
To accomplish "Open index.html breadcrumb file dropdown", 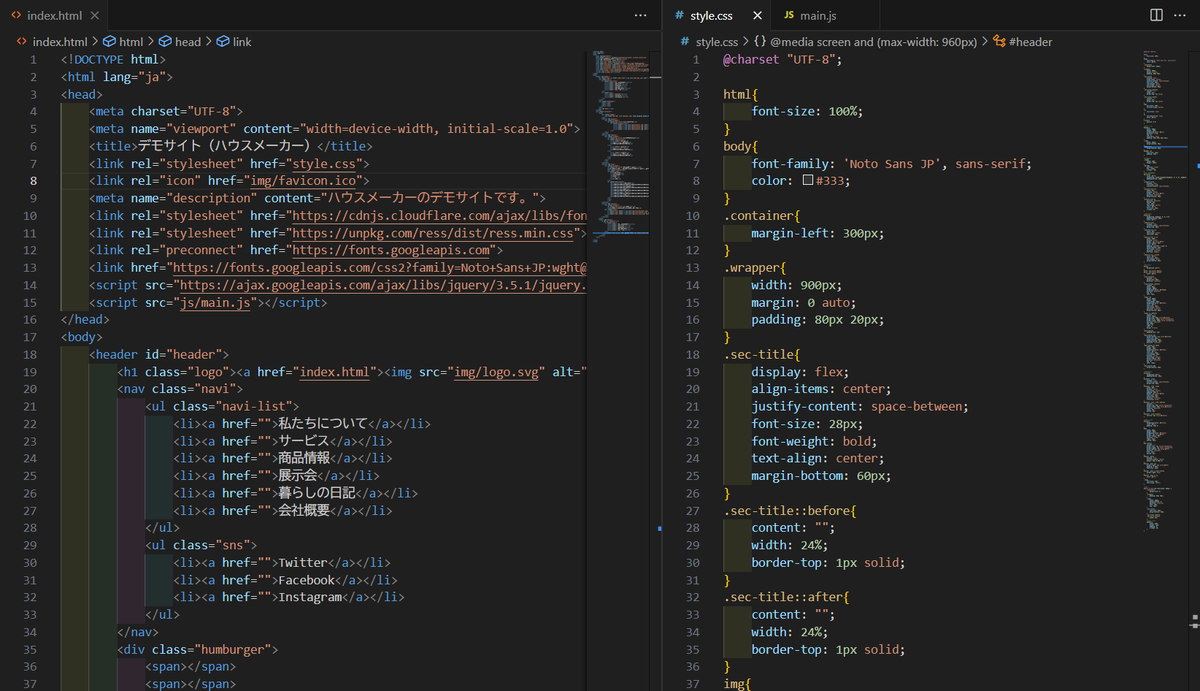I will pyautogui.click(x=52, y=42).
